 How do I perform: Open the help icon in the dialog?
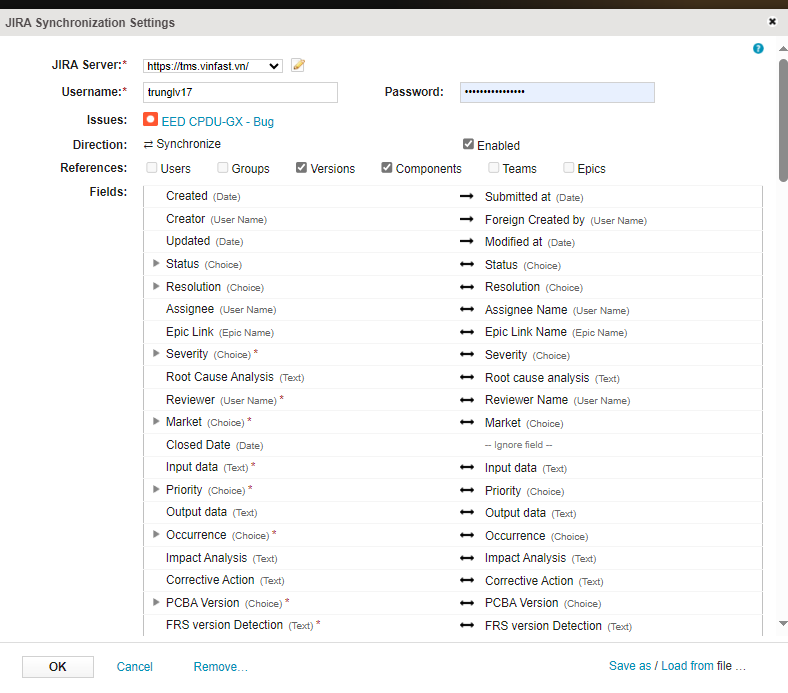click(x=758, y=48)
